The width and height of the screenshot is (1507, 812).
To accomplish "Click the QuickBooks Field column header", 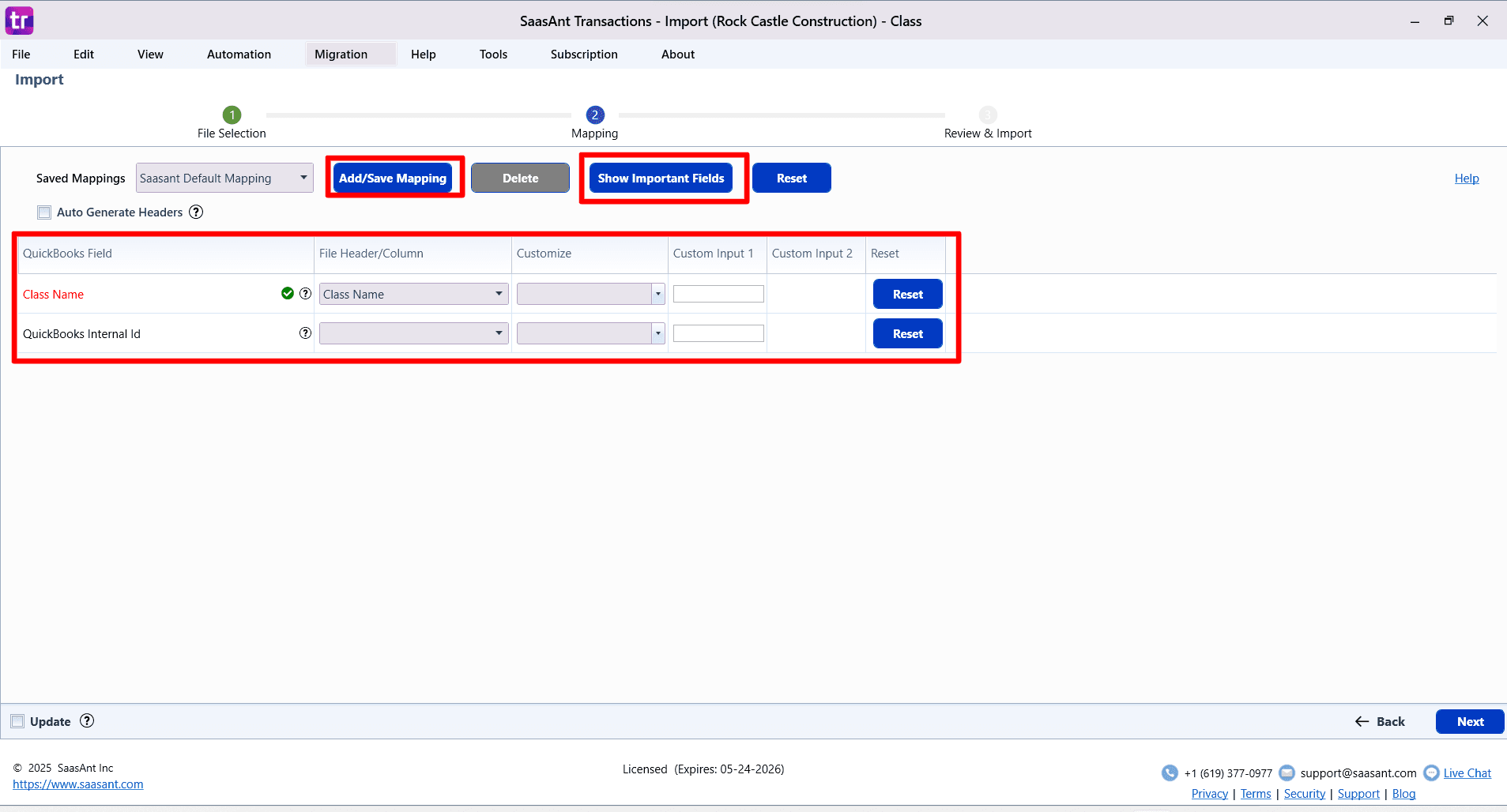I will tap(166, 254).
